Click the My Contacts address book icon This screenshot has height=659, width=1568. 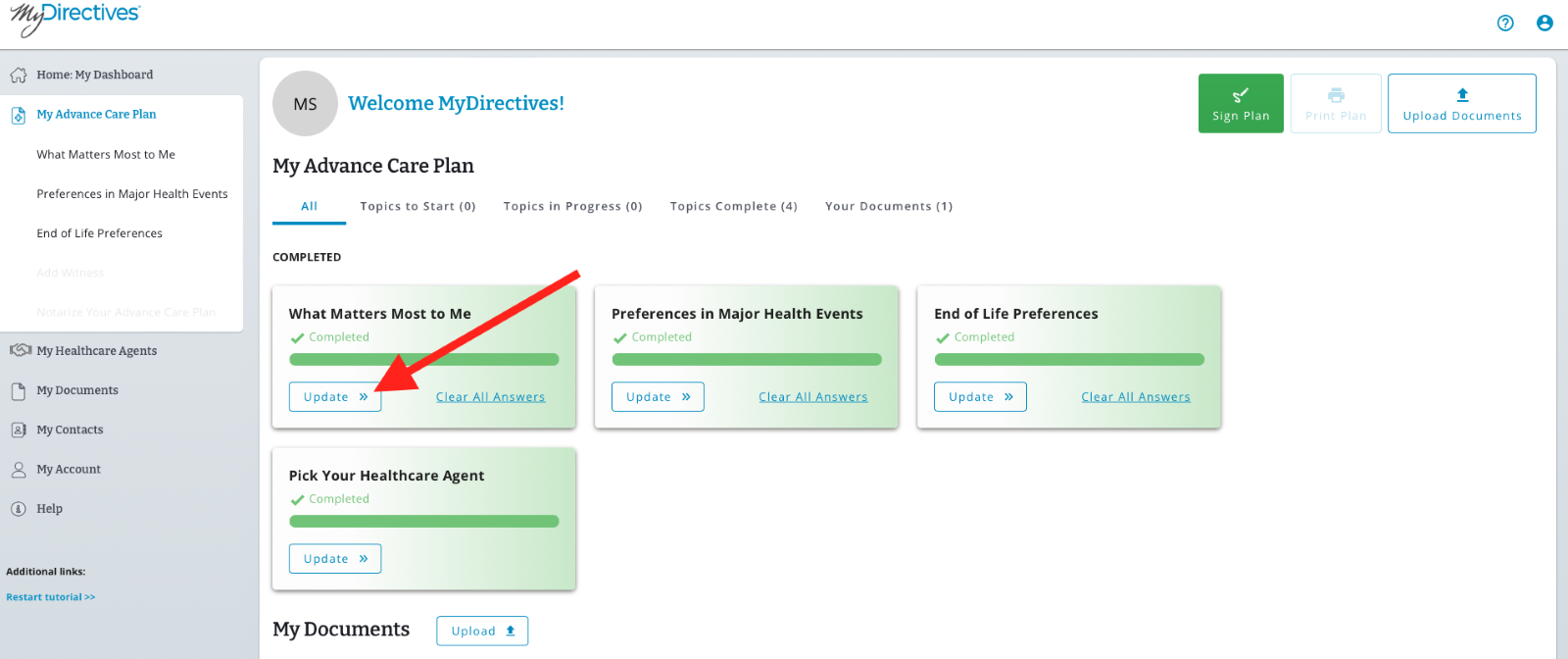[18, 430]
